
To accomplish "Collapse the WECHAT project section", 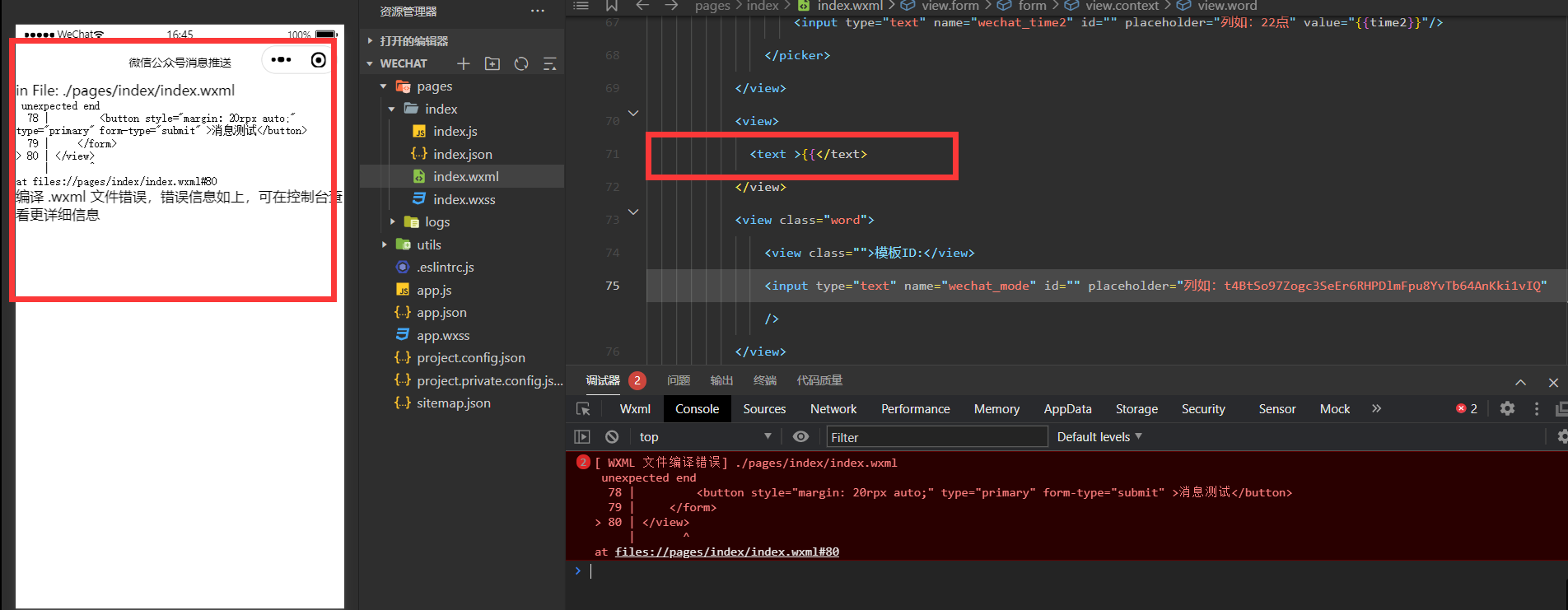I will 370,63.
